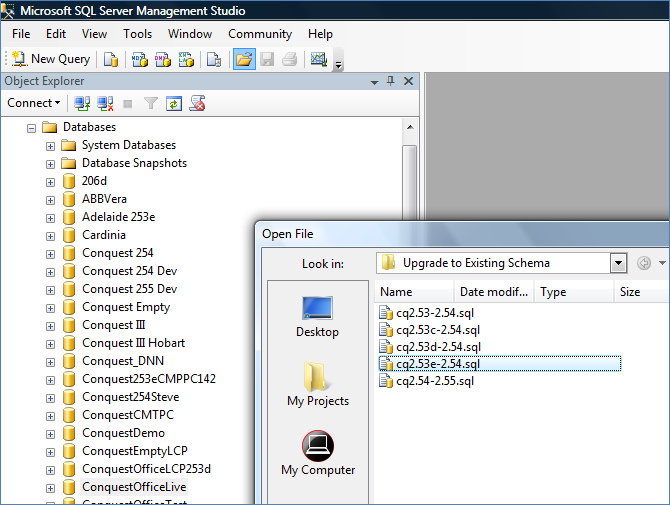Click the SQL Server Compact Query icon
The width and height of the screenshot is (670, 505).
coord(214,59)
